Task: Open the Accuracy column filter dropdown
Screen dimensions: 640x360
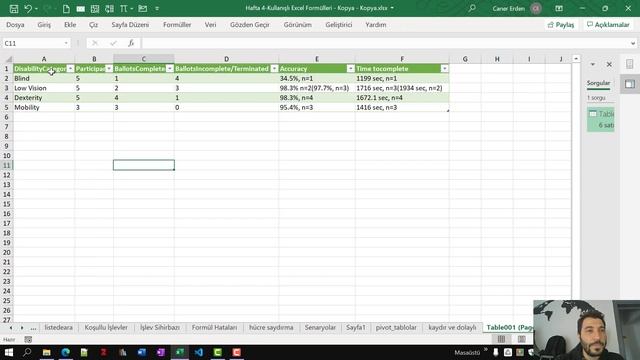Action: pos(350,69)
